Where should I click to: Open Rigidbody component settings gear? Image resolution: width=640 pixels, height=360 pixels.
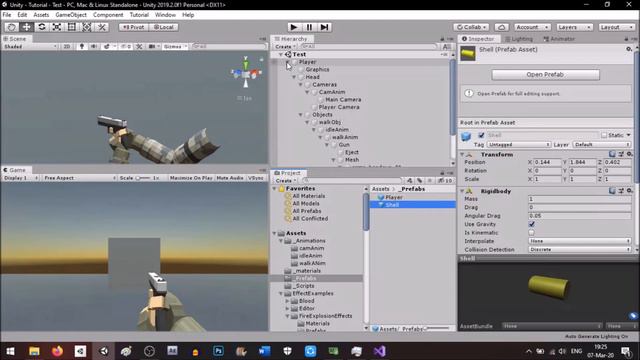click(629, 190)
